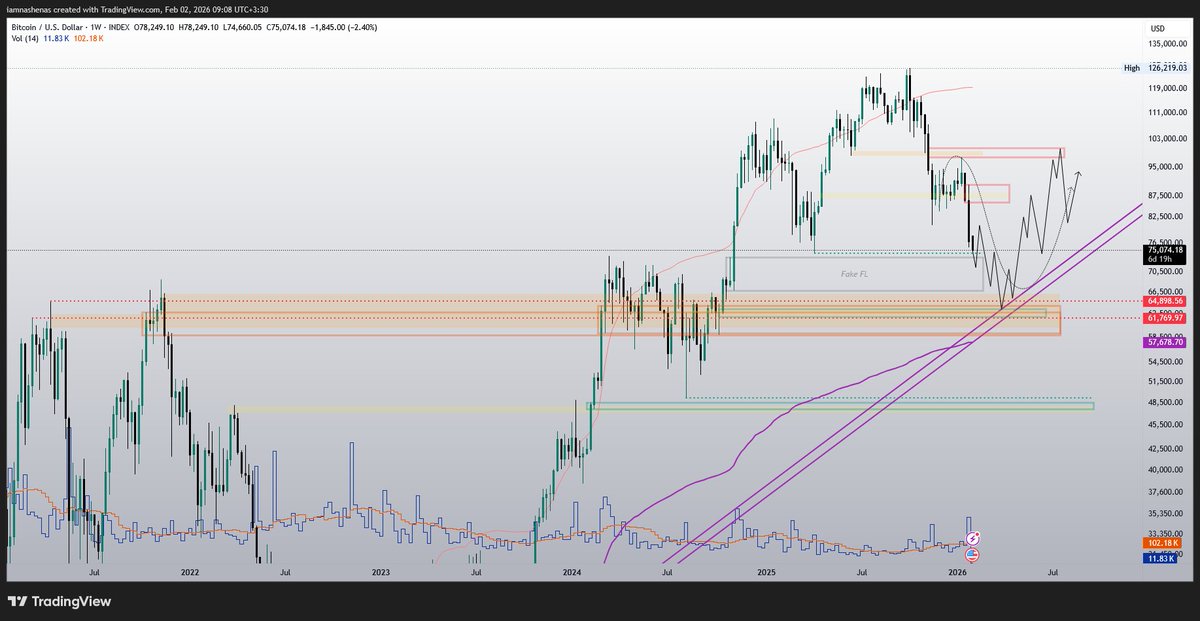The width and height of the screenshot is (1200, 621).
Task: Select the red 61,769.97 price label
Action: pos(1165,317)
